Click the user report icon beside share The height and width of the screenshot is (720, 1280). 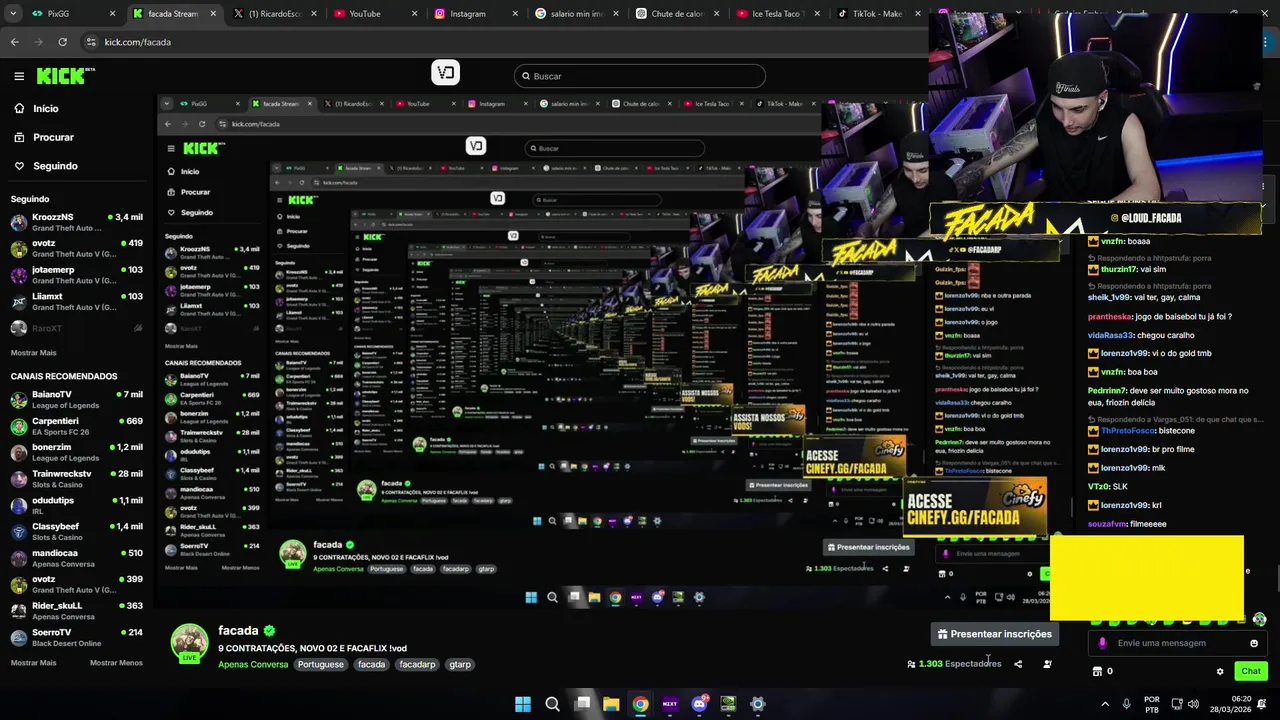(x=1047, y=664)
